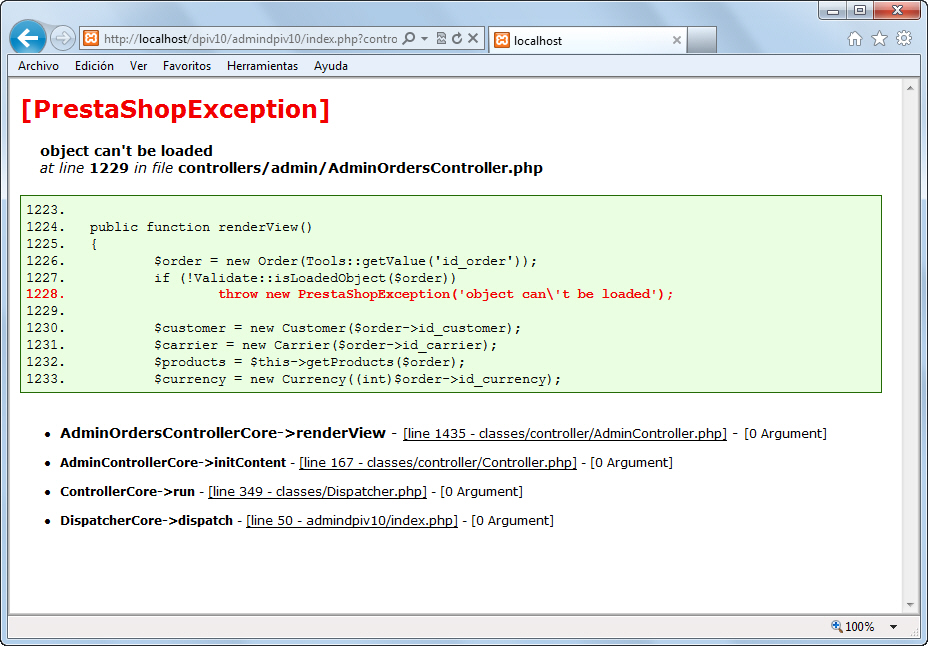Screen dimensions: 928x646
Task: Open the Tools gear icon
Action: (x=904, y=39)
